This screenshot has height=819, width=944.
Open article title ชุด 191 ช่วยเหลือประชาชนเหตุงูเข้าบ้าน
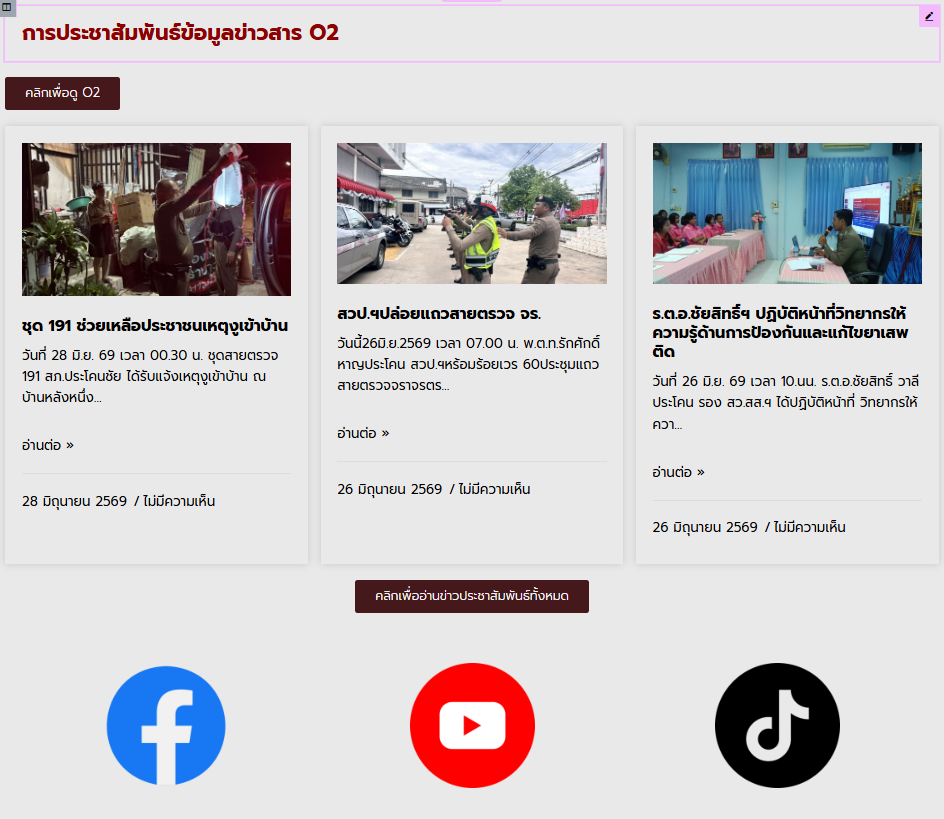[x=155, y=326]
